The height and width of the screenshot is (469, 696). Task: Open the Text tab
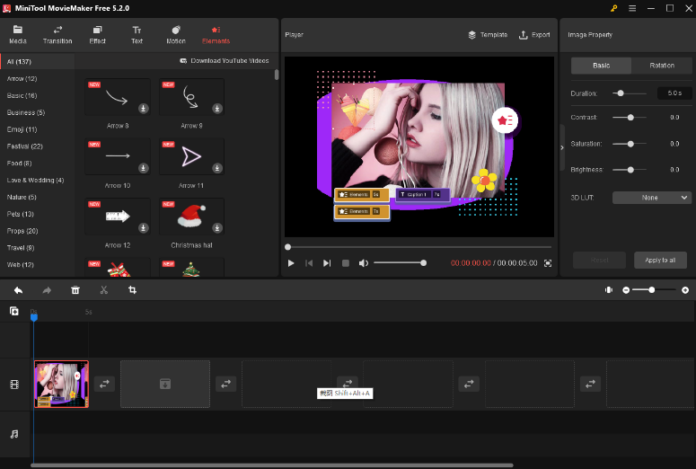point(137,35)
